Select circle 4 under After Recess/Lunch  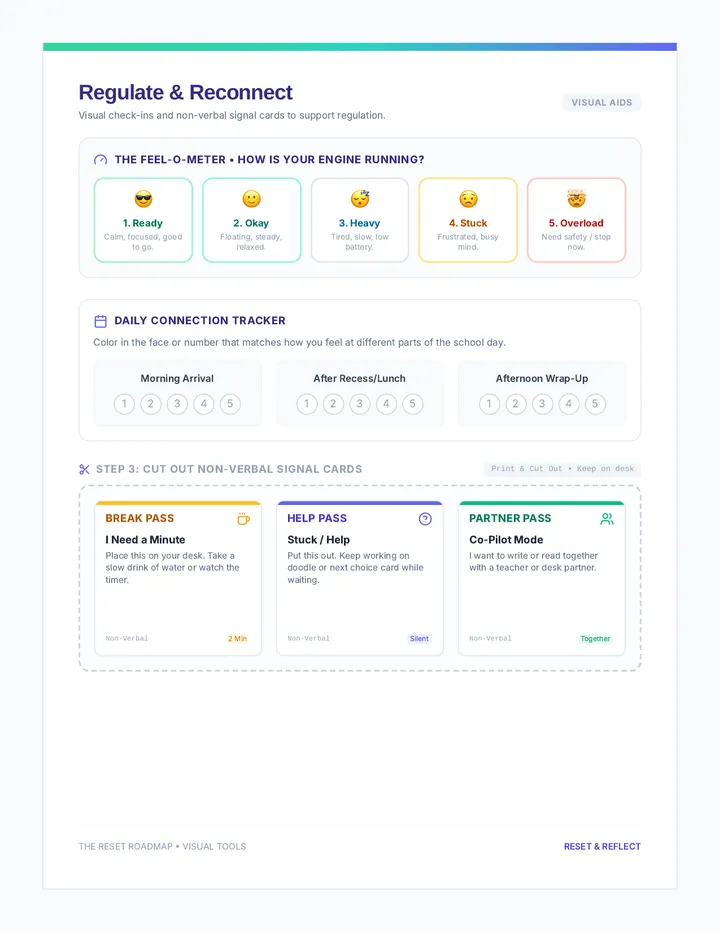386,404
